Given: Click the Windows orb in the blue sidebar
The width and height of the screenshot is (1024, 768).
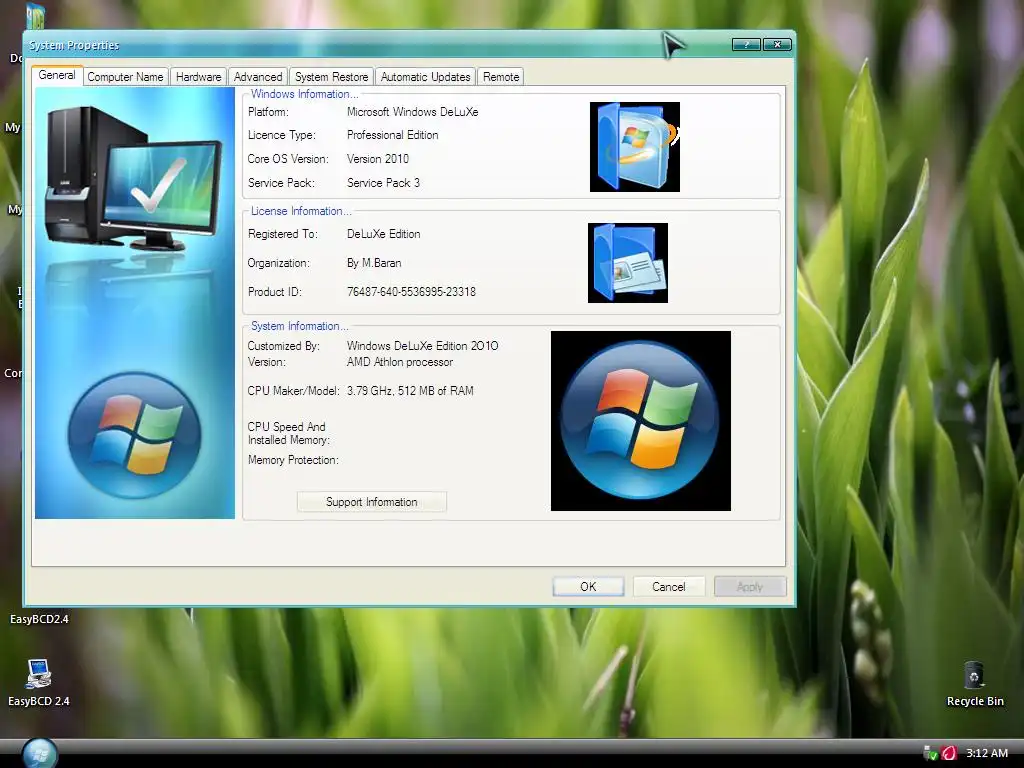Looking at the screenshot, I should (135, 435).
